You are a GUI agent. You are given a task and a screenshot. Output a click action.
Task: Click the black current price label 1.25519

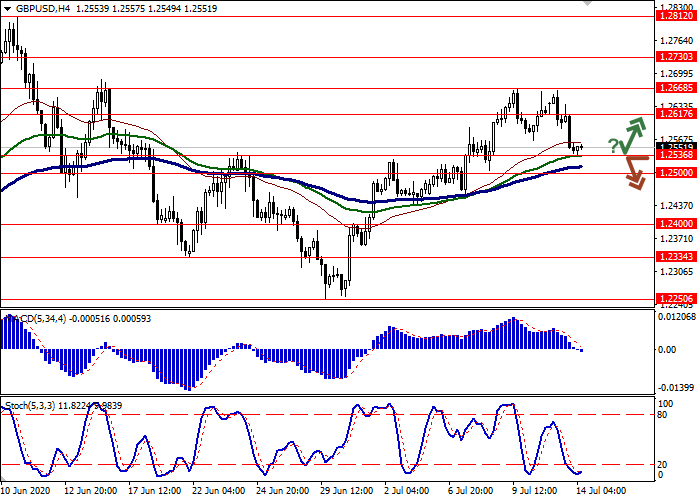676,147
